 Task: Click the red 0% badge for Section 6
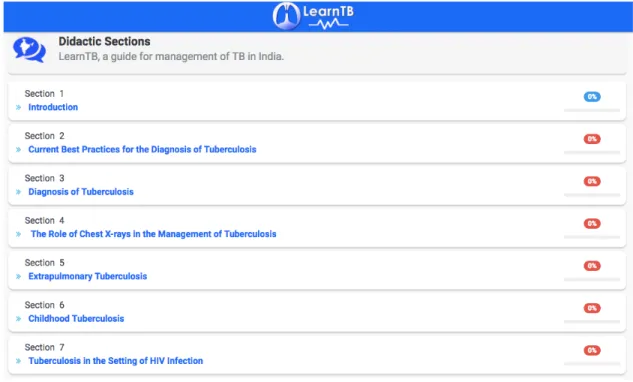coord(592,308)
